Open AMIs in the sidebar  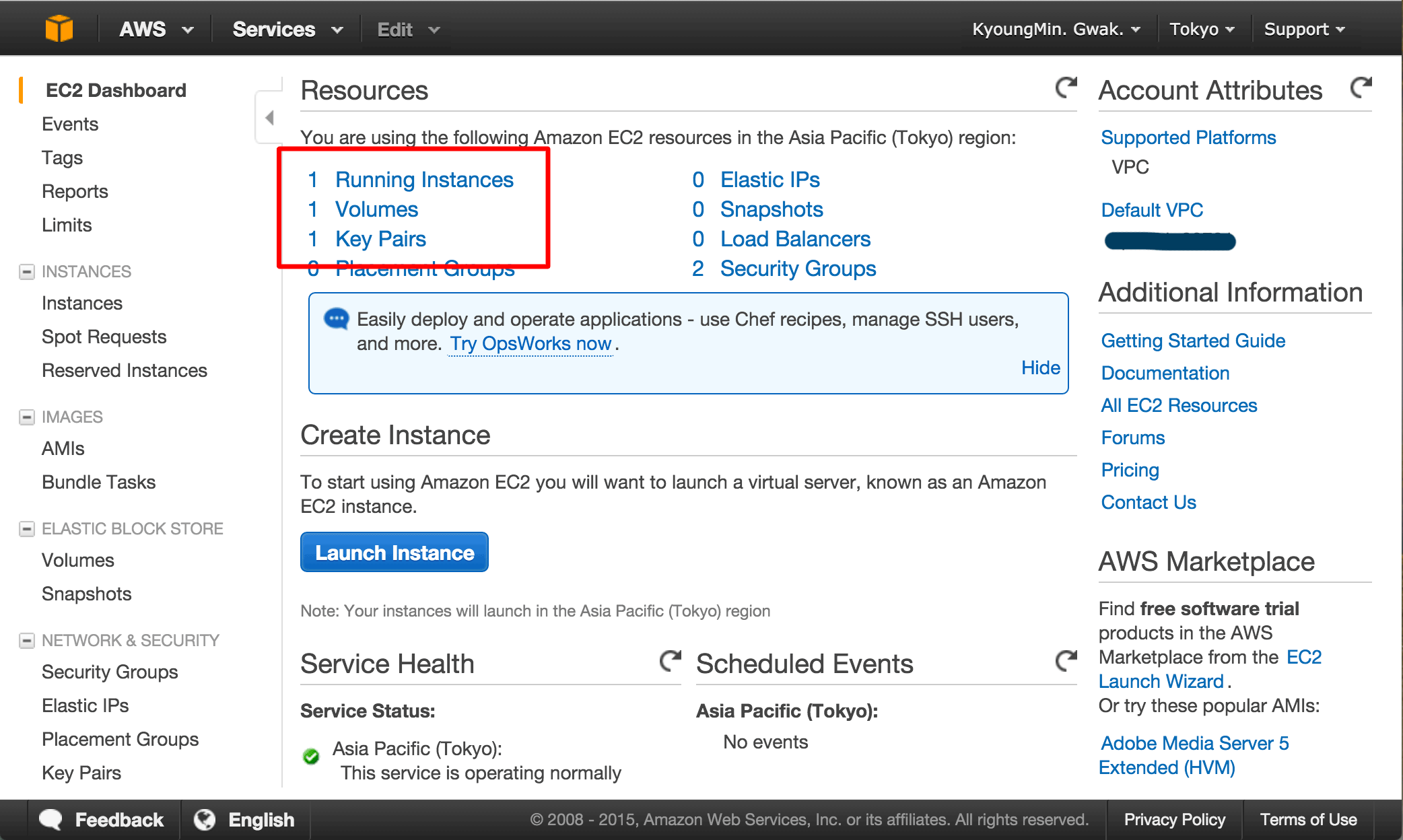point(63,448)
